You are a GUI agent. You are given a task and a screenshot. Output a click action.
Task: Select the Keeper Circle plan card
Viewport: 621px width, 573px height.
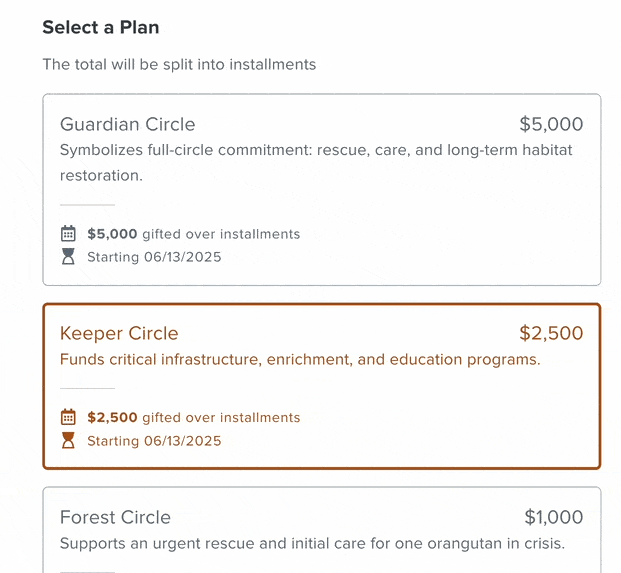(322, 386)
